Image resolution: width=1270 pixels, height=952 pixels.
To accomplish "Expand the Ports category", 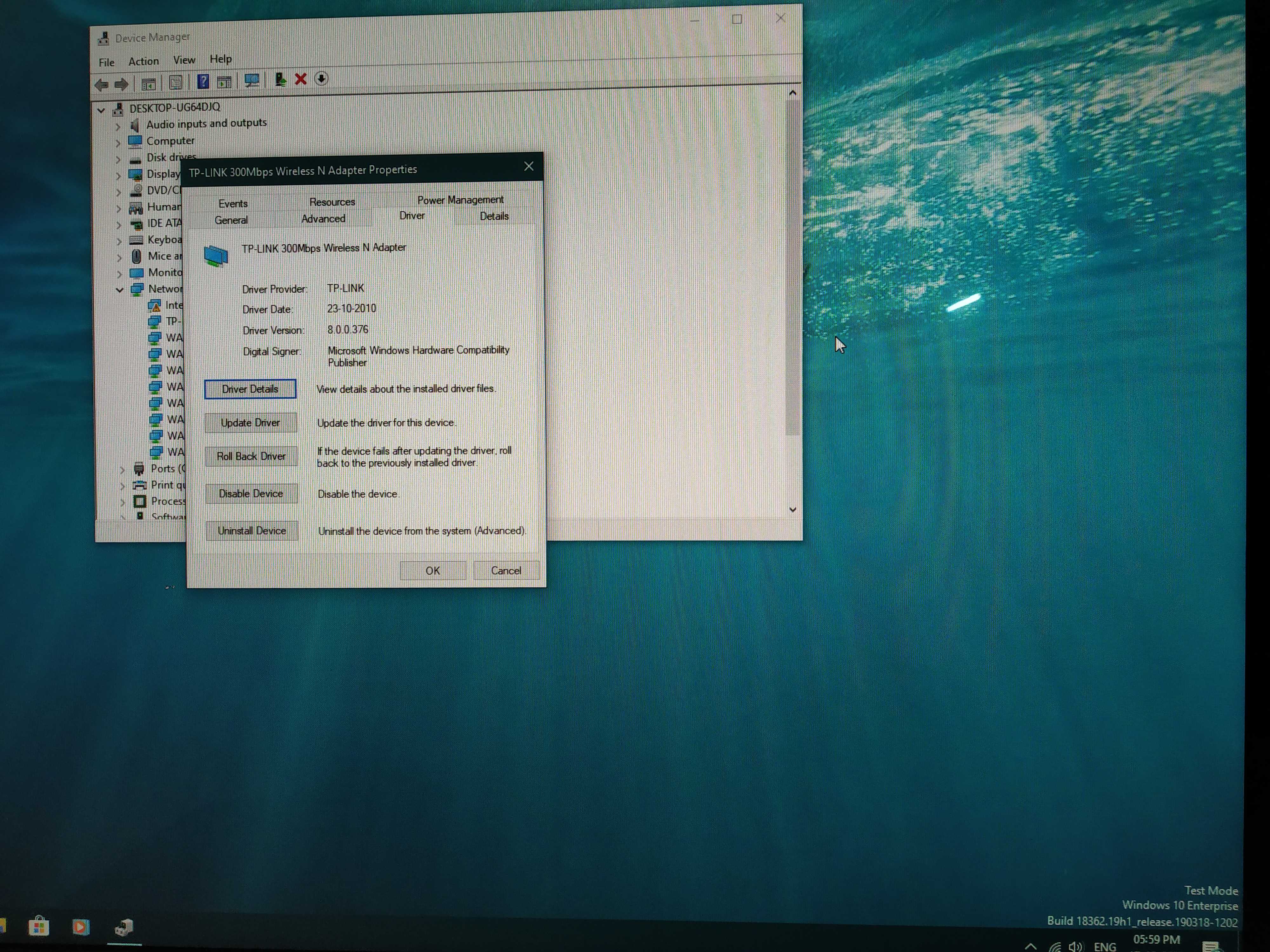I will tap(122, 470).
